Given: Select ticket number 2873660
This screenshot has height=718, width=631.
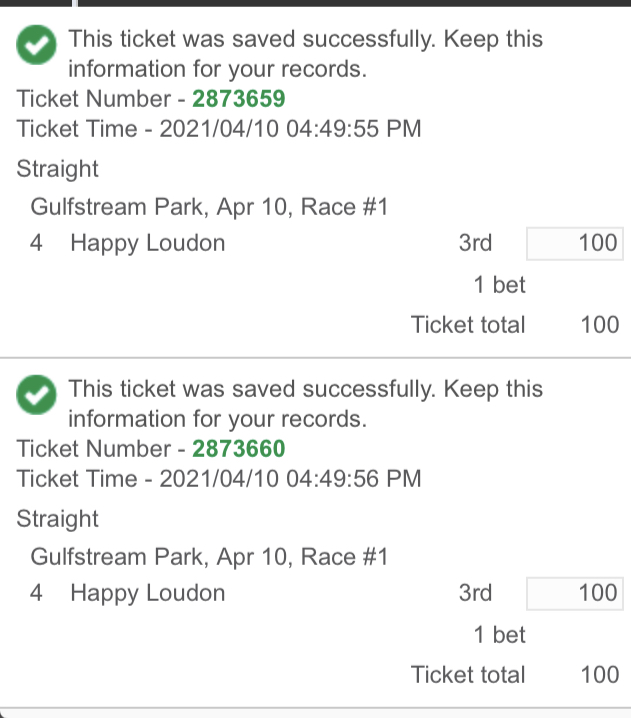Looking at the screenshot, I should click(x=239, y=448).
